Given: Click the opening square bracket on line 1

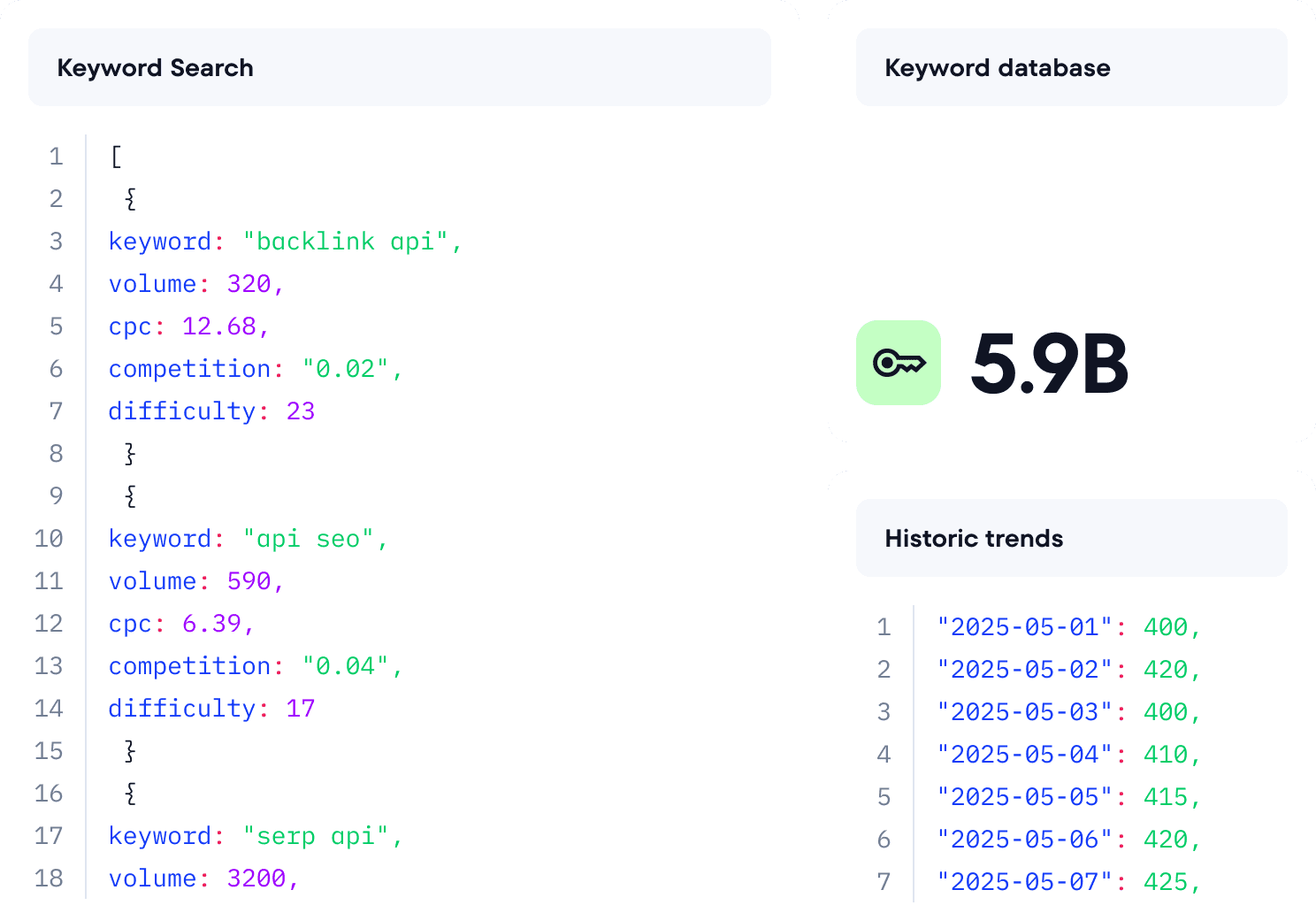Looking at the screenshot, I should [116, 157].
